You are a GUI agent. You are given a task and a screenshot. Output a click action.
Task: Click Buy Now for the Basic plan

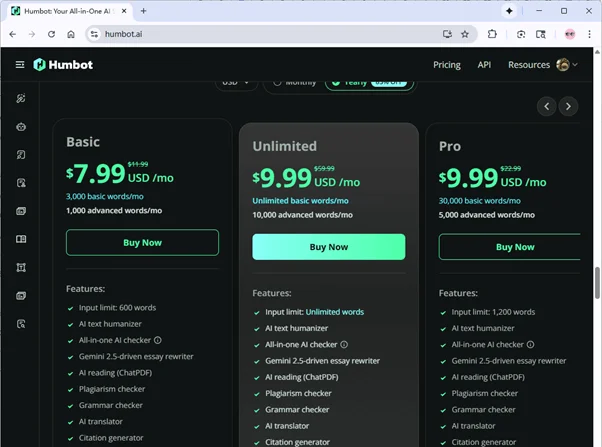pyautogui.click(x=142, y=242)
